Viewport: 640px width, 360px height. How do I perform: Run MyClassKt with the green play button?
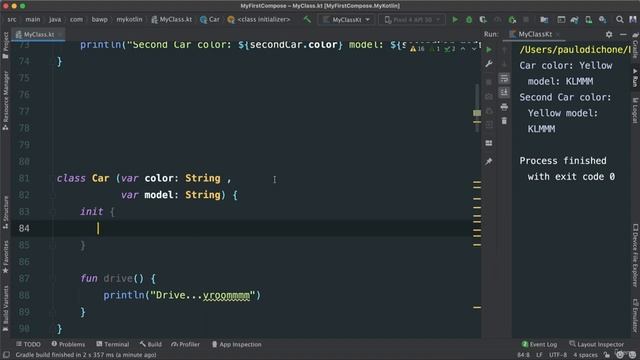point(455,19)
